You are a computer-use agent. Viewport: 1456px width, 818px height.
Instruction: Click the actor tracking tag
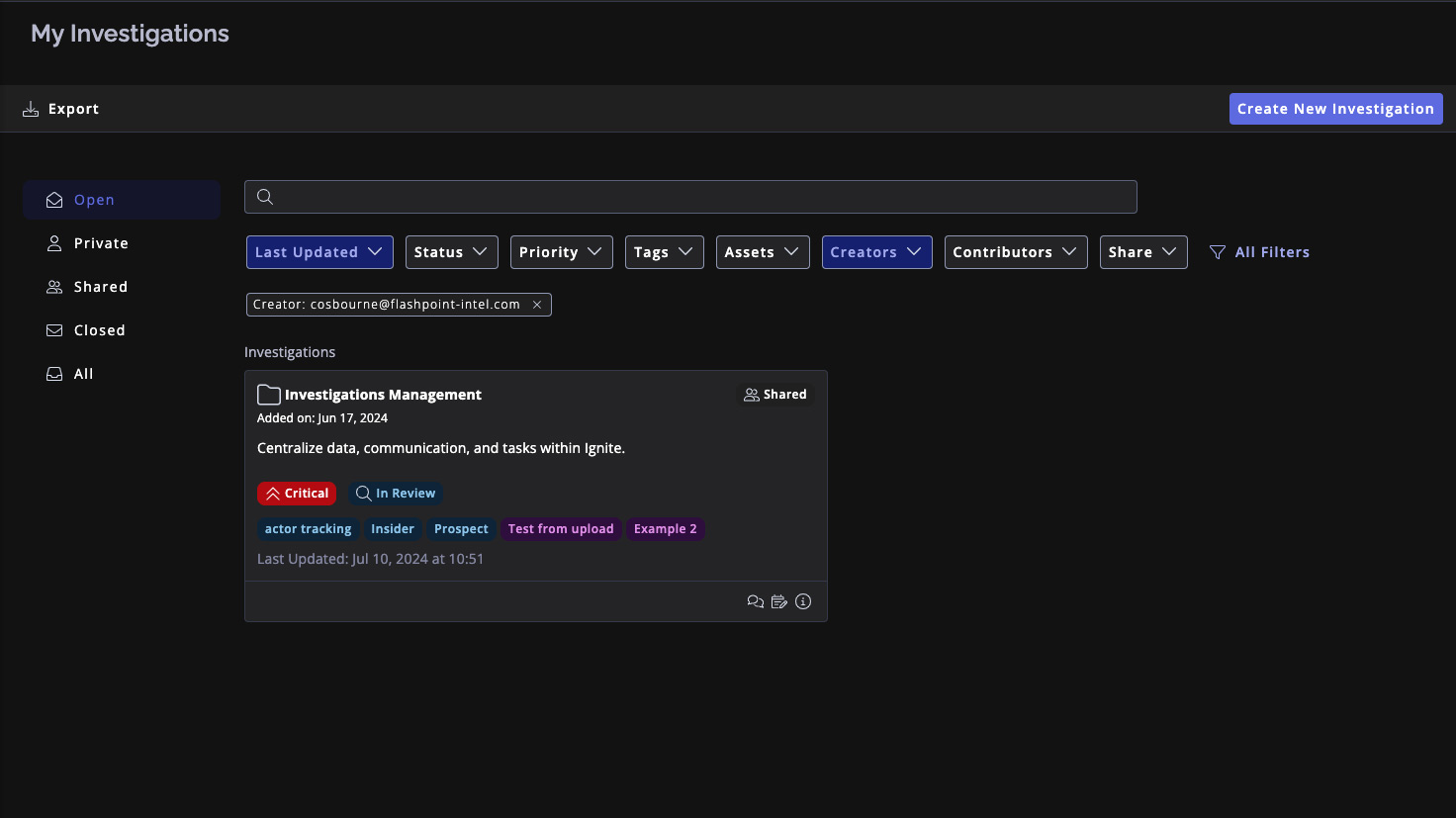[308, 529]
